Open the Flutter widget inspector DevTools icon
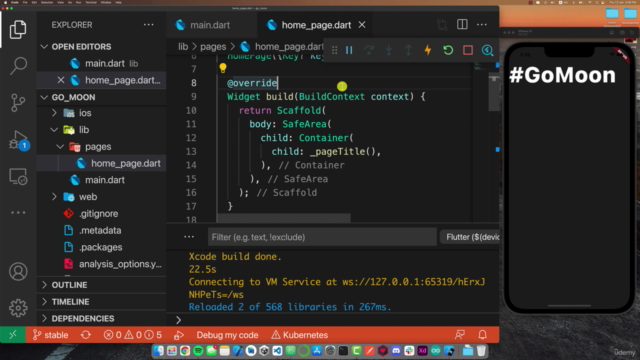The height and width of the screenshot is (360, 640). pyautogui.click(x=487, y=50)
